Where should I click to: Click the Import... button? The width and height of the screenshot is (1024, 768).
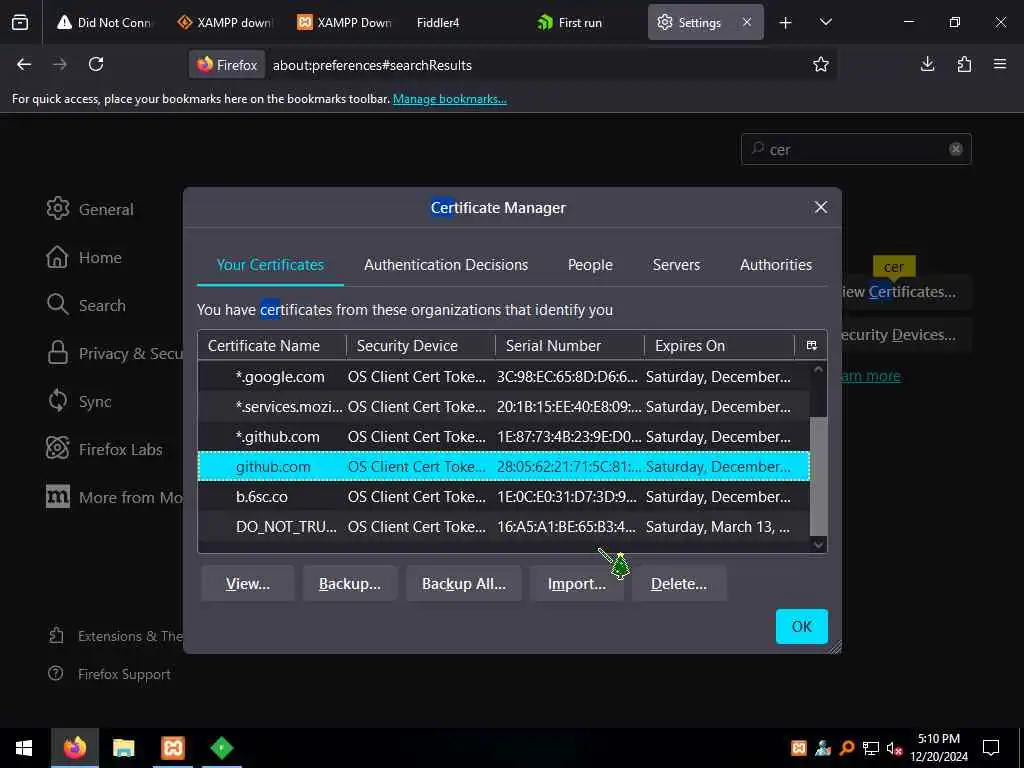[x=577, y=583]
